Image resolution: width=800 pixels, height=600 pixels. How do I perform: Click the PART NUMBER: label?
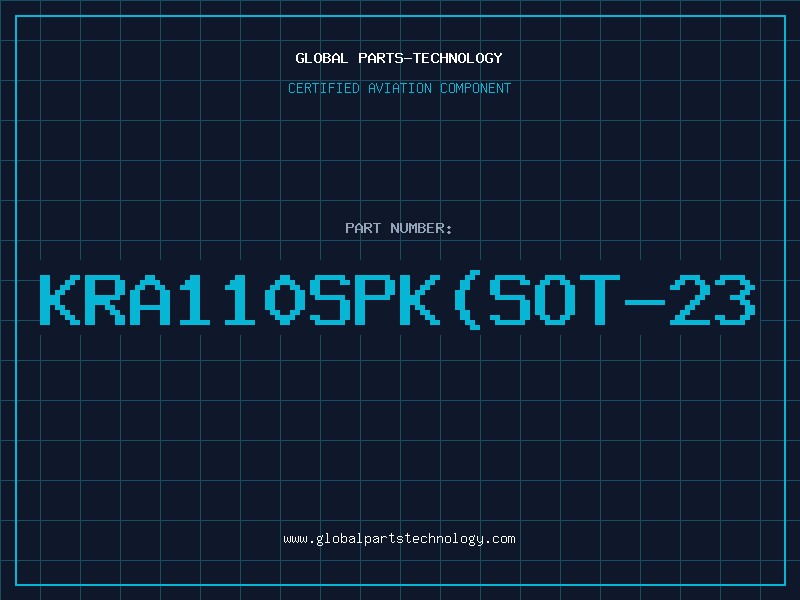[398, 228]
